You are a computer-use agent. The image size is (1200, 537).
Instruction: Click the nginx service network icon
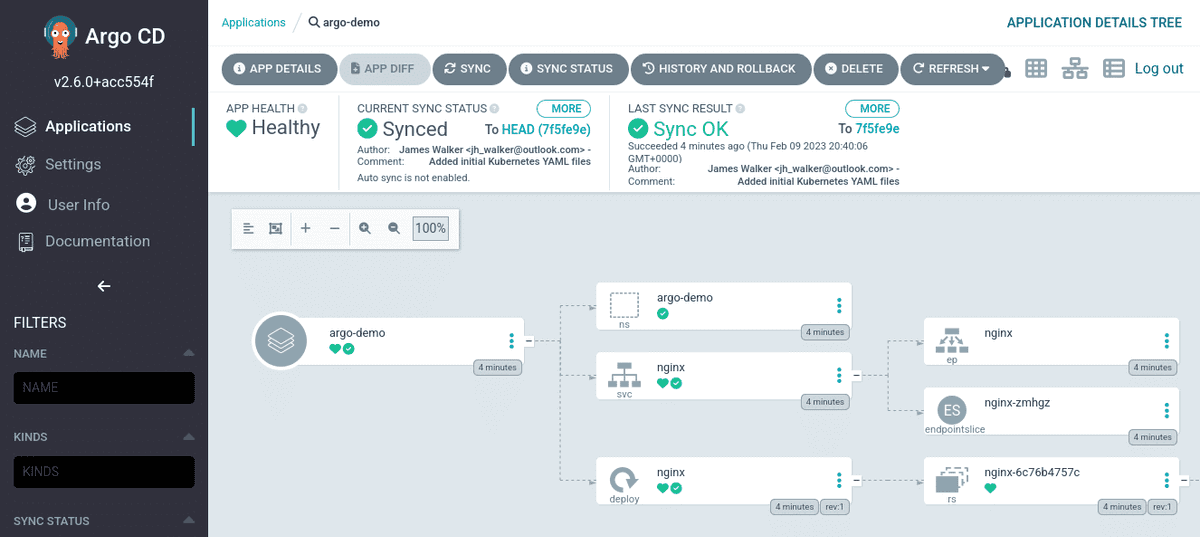pyautogui.click(x=624, y=375)
